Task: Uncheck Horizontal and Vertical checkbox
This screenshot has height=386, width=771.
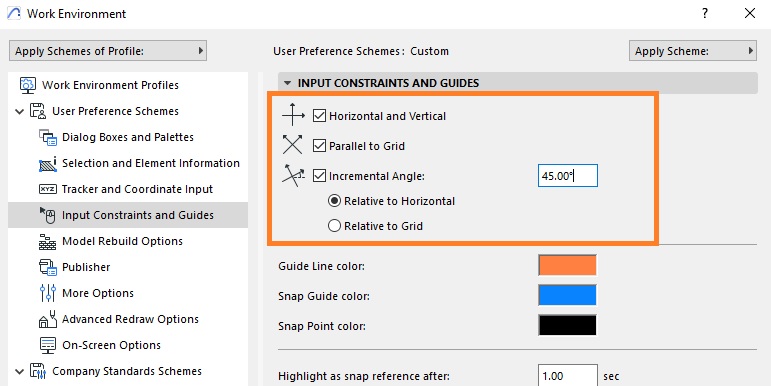Action: click(320, 116)
